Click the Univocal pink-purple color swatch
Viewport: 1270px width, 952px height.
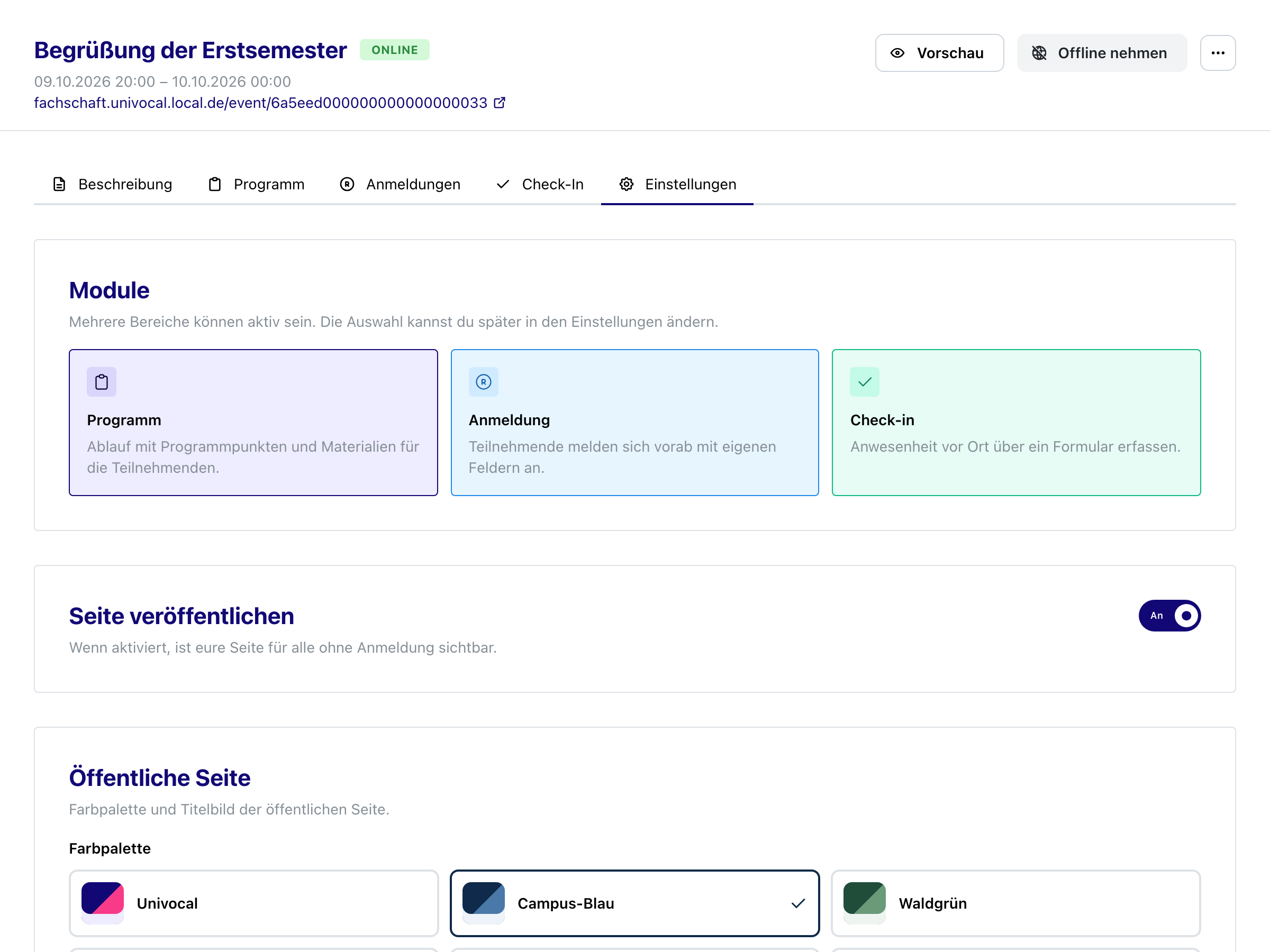pos(103,903)
